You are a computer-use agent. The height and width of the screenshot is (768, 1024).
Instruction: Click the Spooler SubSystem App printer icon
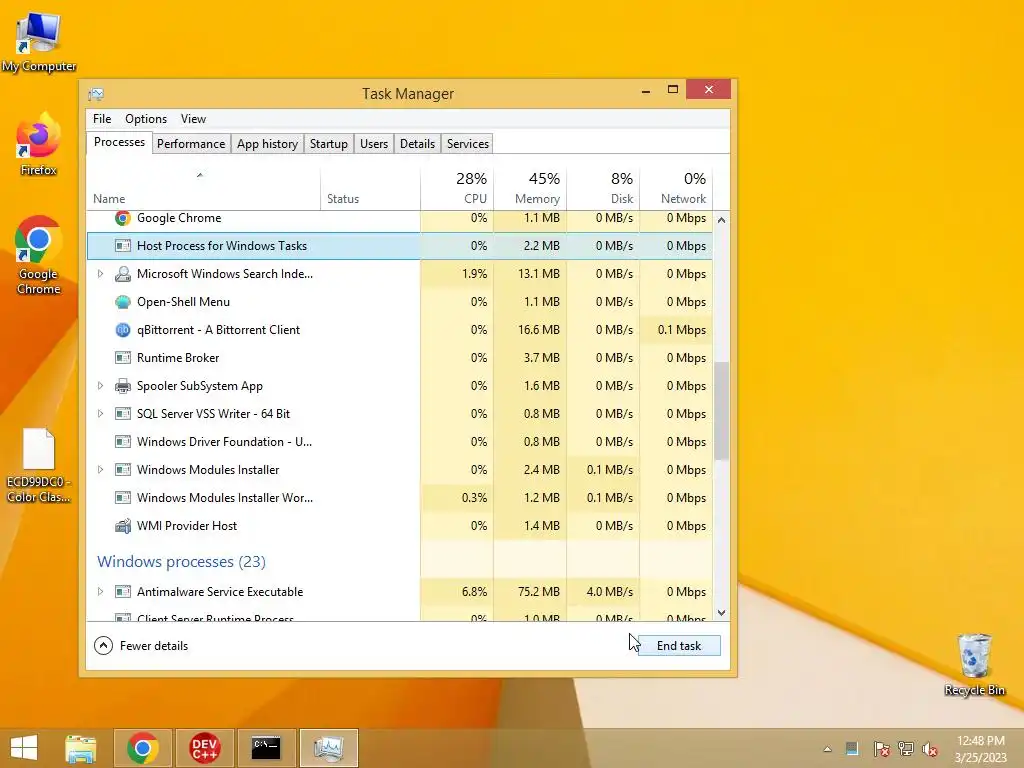[x=123, y=386]
